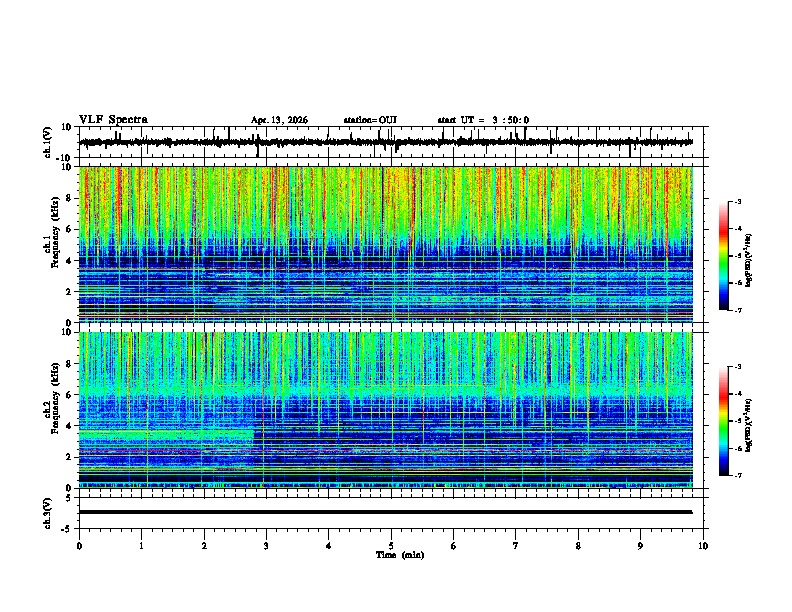This screenshot has height=612, width=792.
Task: Click the ch.2 spectrogram color scale bar
Action: click(723, 421)
